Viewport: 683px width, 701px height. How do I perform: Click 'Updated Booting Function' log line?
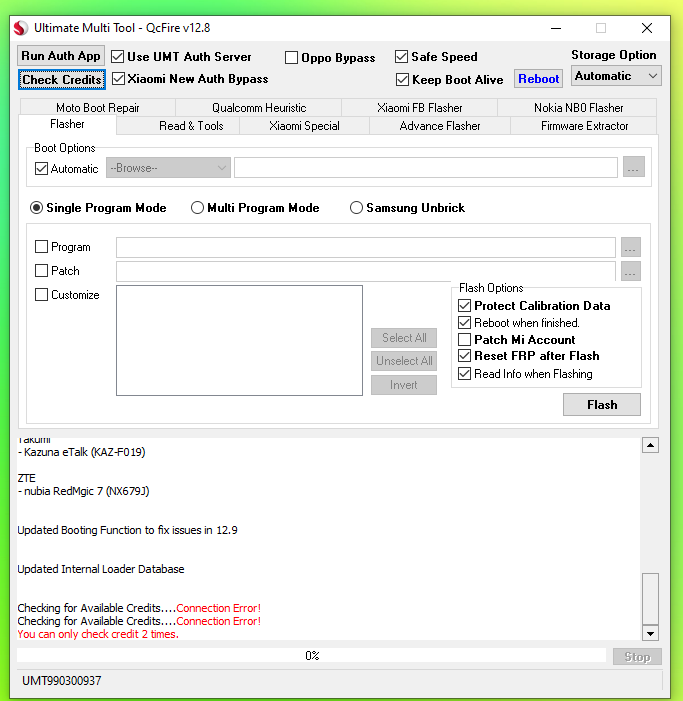tap(127, 530)
